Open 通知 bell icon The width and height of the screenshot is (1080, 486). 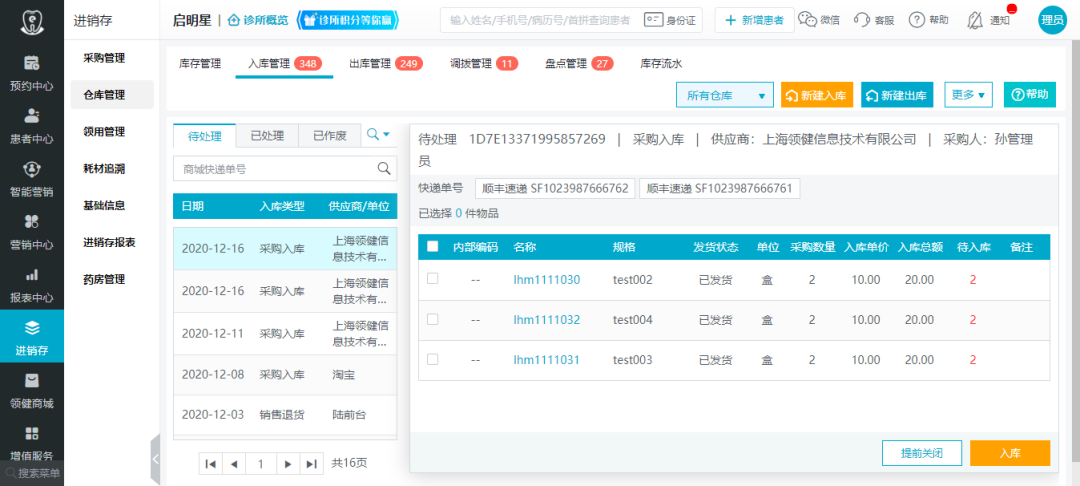coord(975,20)
